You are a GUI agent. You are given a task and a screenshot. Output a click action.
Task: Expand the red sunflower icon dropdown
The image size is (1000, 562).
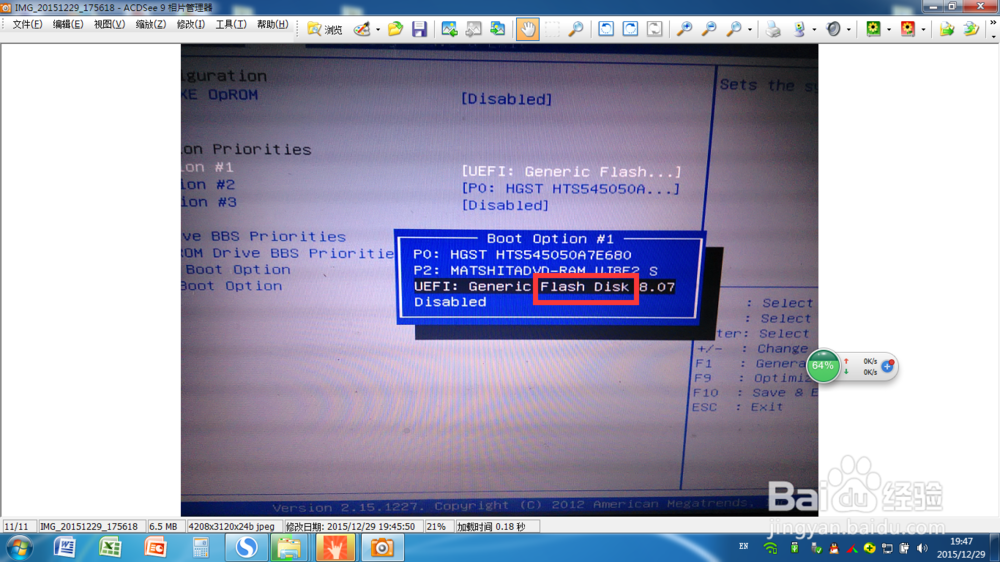[923, 29]
